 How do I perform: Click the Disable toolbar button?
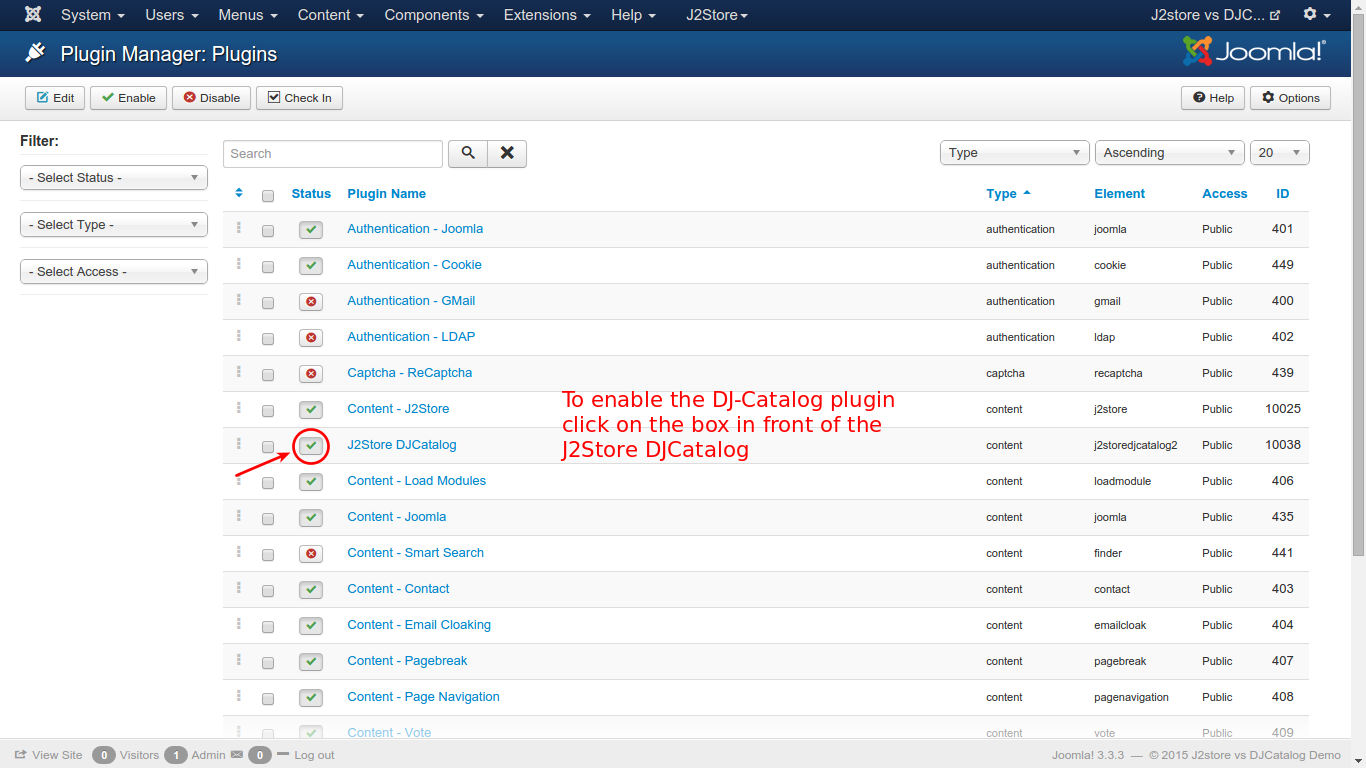coord(212,98)
